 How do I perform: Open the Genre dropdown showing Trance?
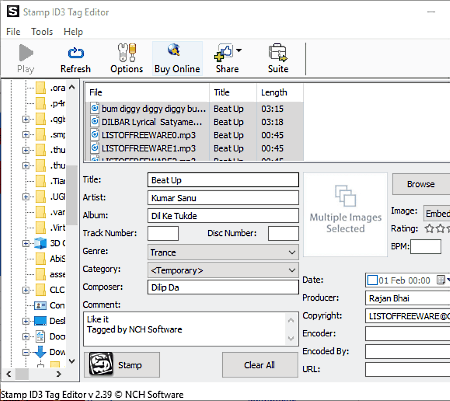point(223,252)
